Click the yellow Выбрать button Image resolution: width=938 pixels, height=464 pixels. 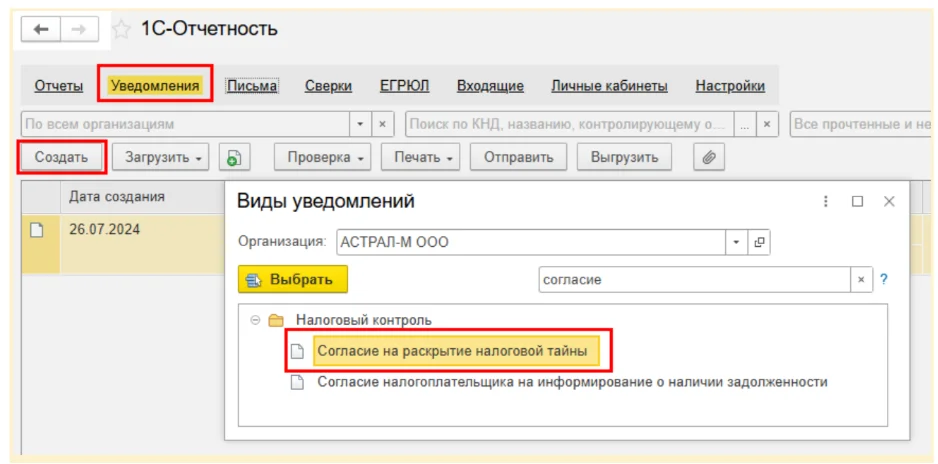[293, 280]
